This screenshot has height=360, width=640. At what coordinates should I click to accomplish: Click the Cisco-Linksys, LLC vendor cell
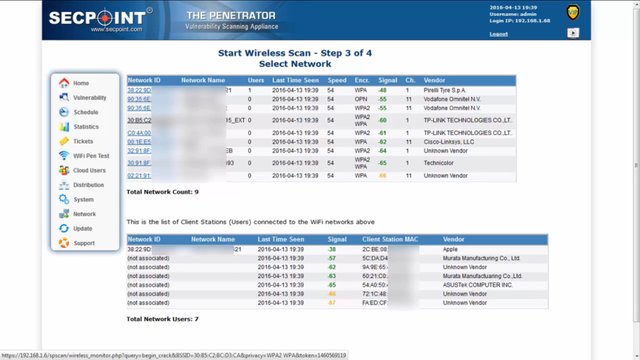pos(449,142)
